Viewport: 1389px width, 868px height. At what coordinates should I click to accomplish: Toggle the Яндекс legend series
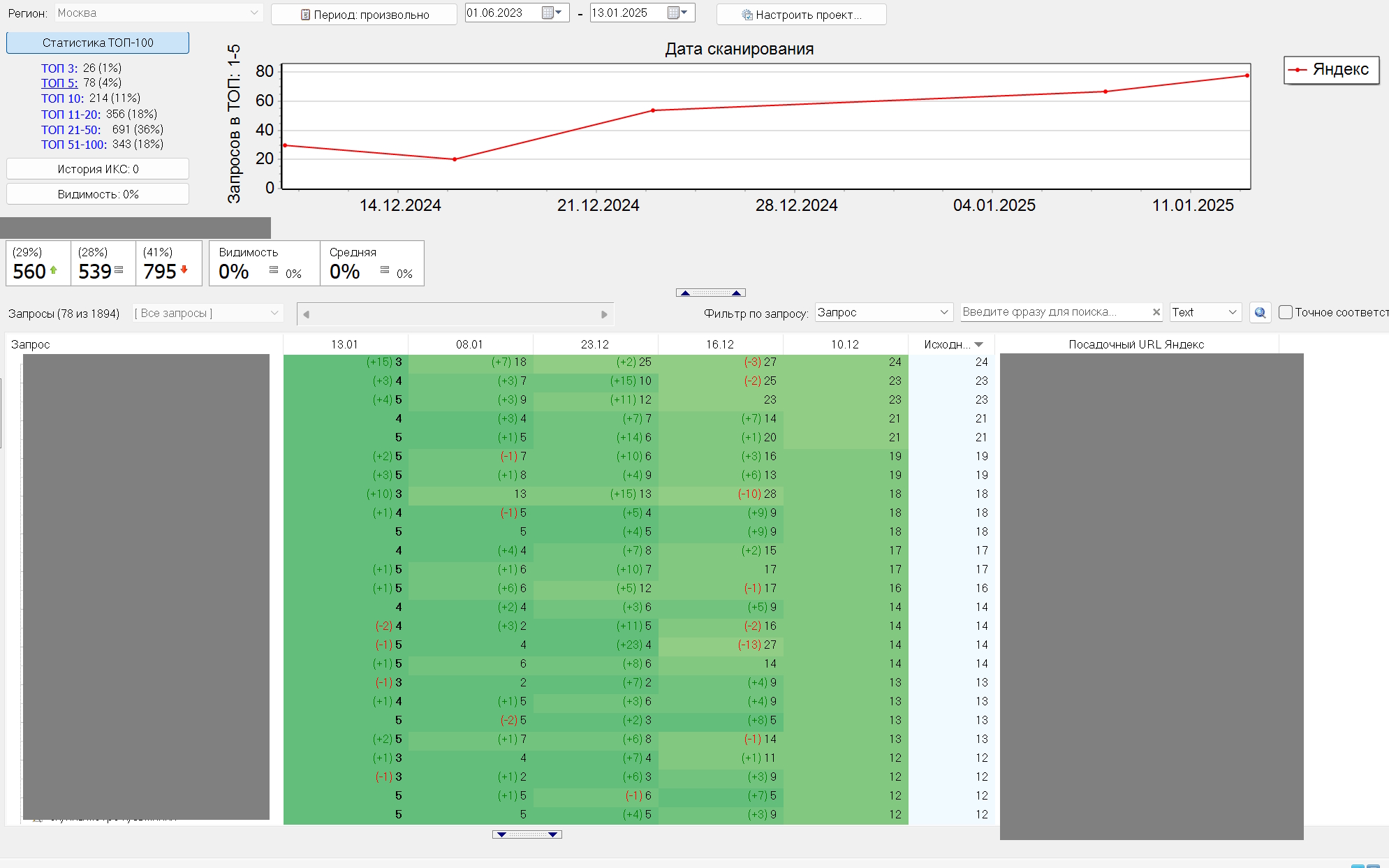[x=1331, y=70]
